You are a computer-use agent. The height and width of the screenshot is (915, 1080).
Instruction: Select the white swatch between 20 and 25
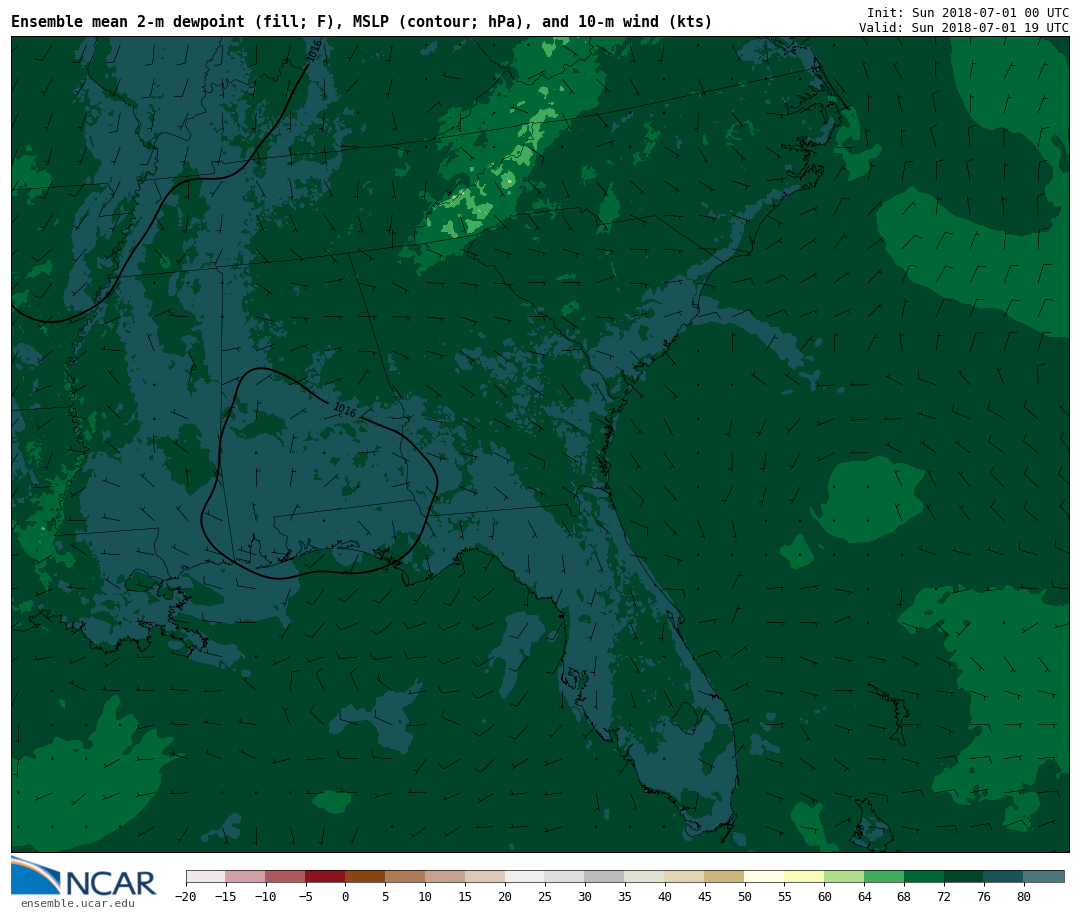[525, 877]
